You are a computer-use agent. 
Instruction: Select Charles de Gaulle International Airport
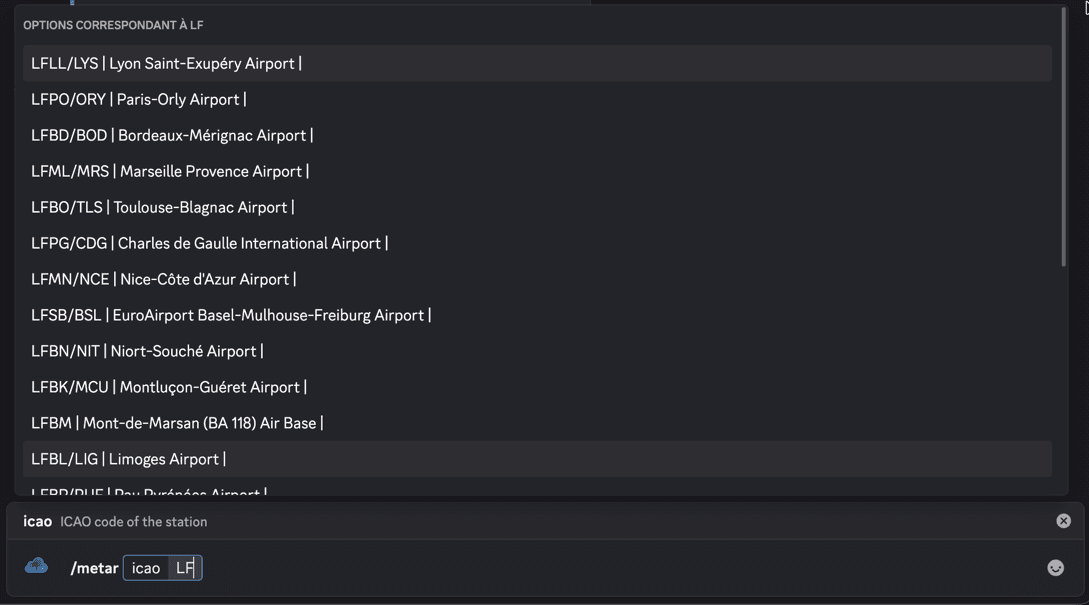point(208,243)
